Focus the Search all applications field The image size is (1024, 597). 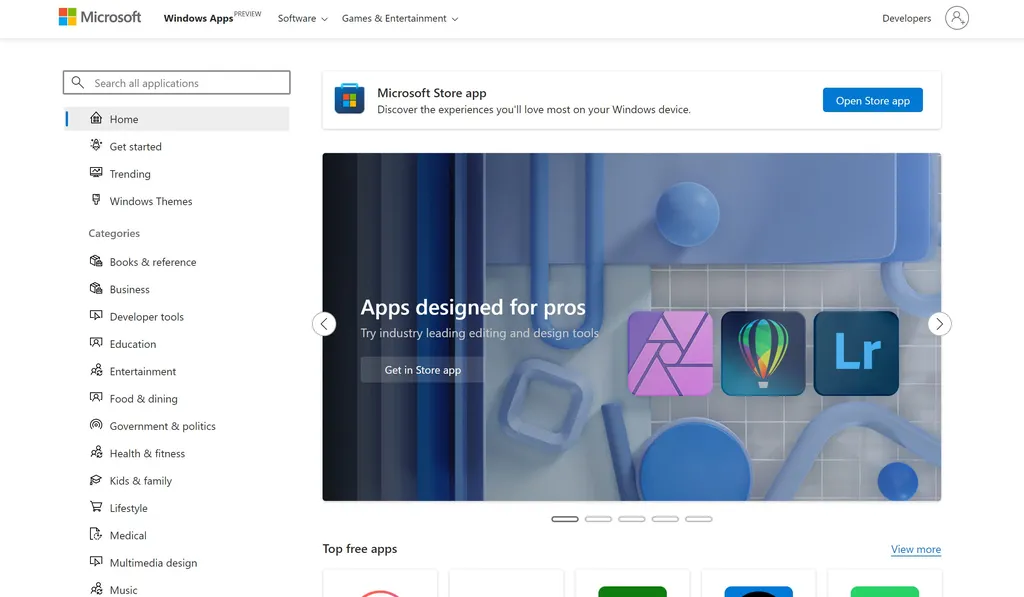176,82
